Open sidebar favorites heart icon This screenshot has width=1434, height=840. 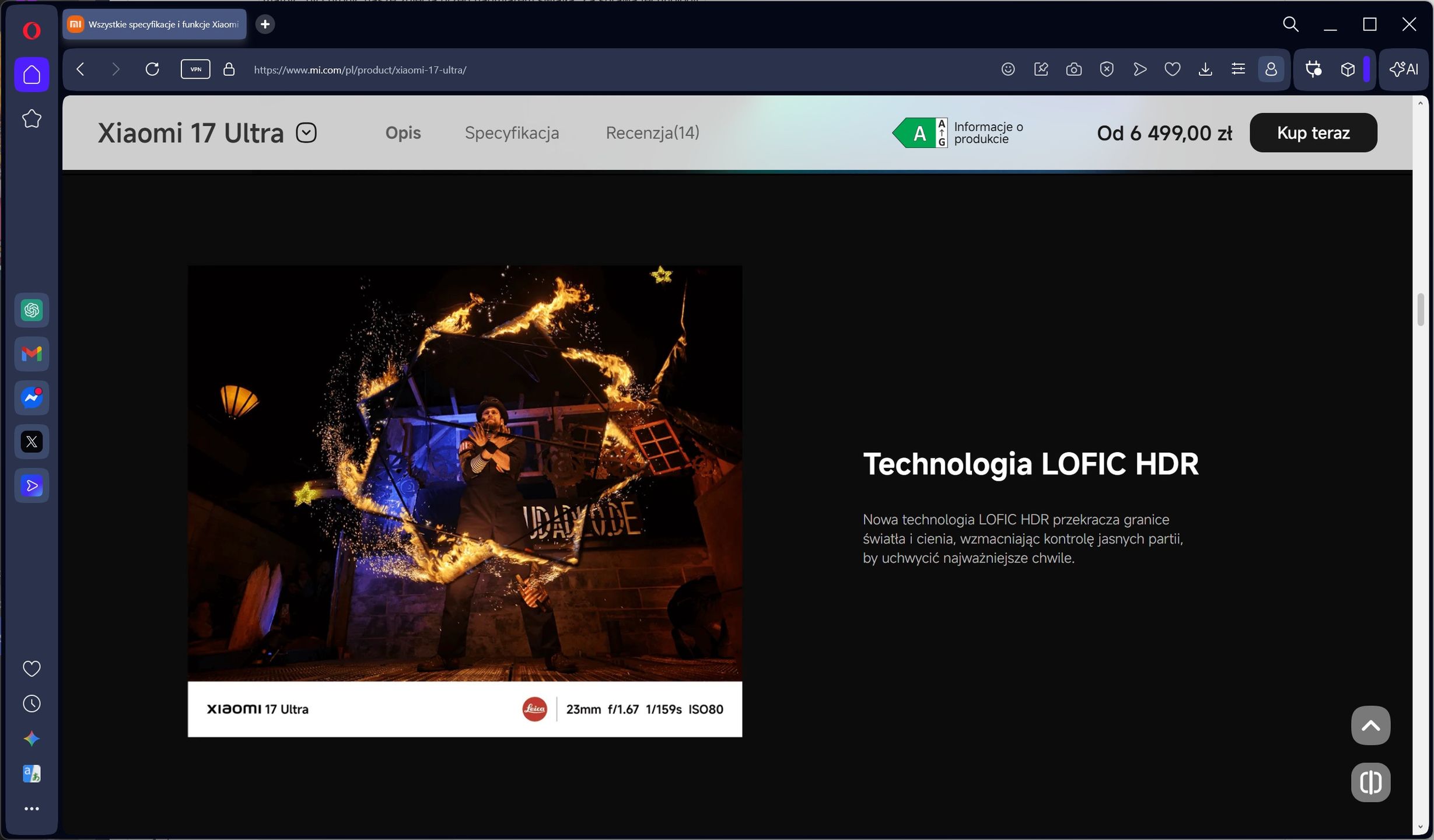(x=32, y=668)
